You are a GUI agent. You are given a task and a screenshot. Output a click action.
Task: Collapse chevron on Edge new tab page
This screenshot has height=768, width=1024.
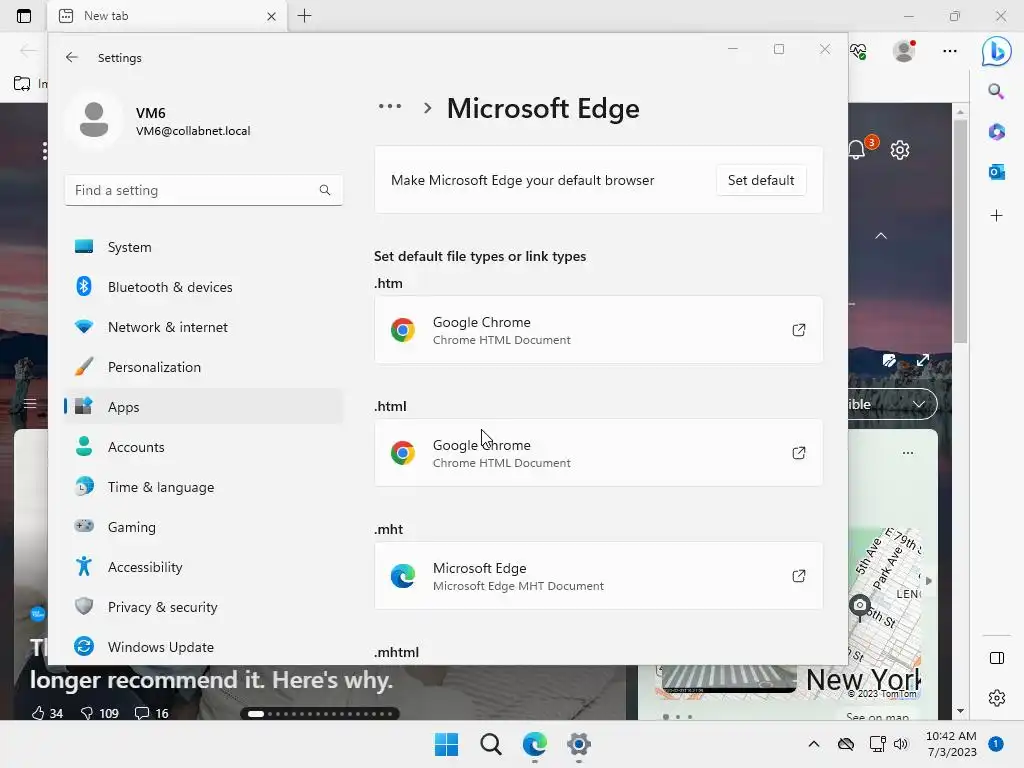pos(881,236)
